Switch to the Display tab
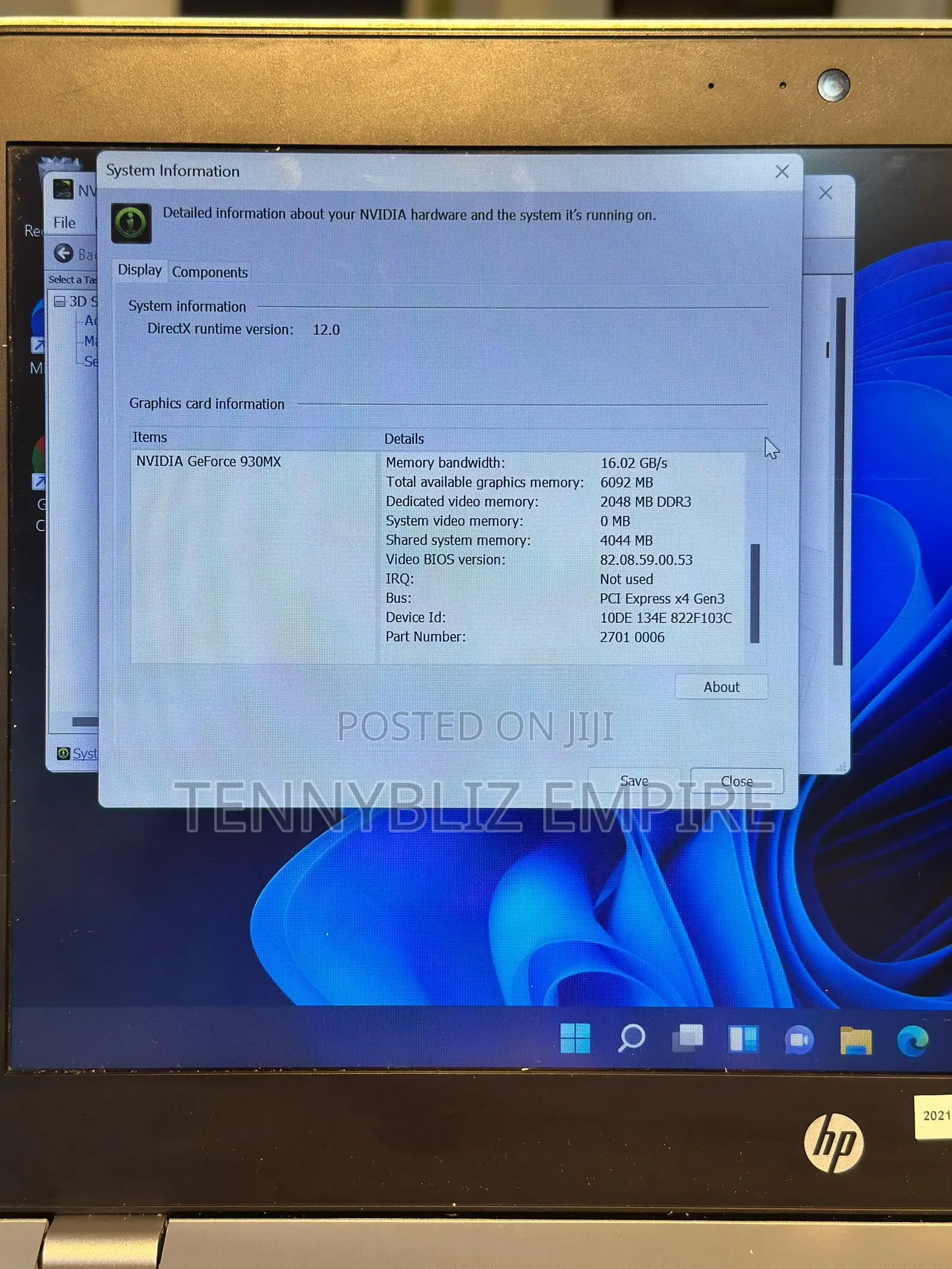Screen dimensions: 952x1269 [x=140, y=270]
